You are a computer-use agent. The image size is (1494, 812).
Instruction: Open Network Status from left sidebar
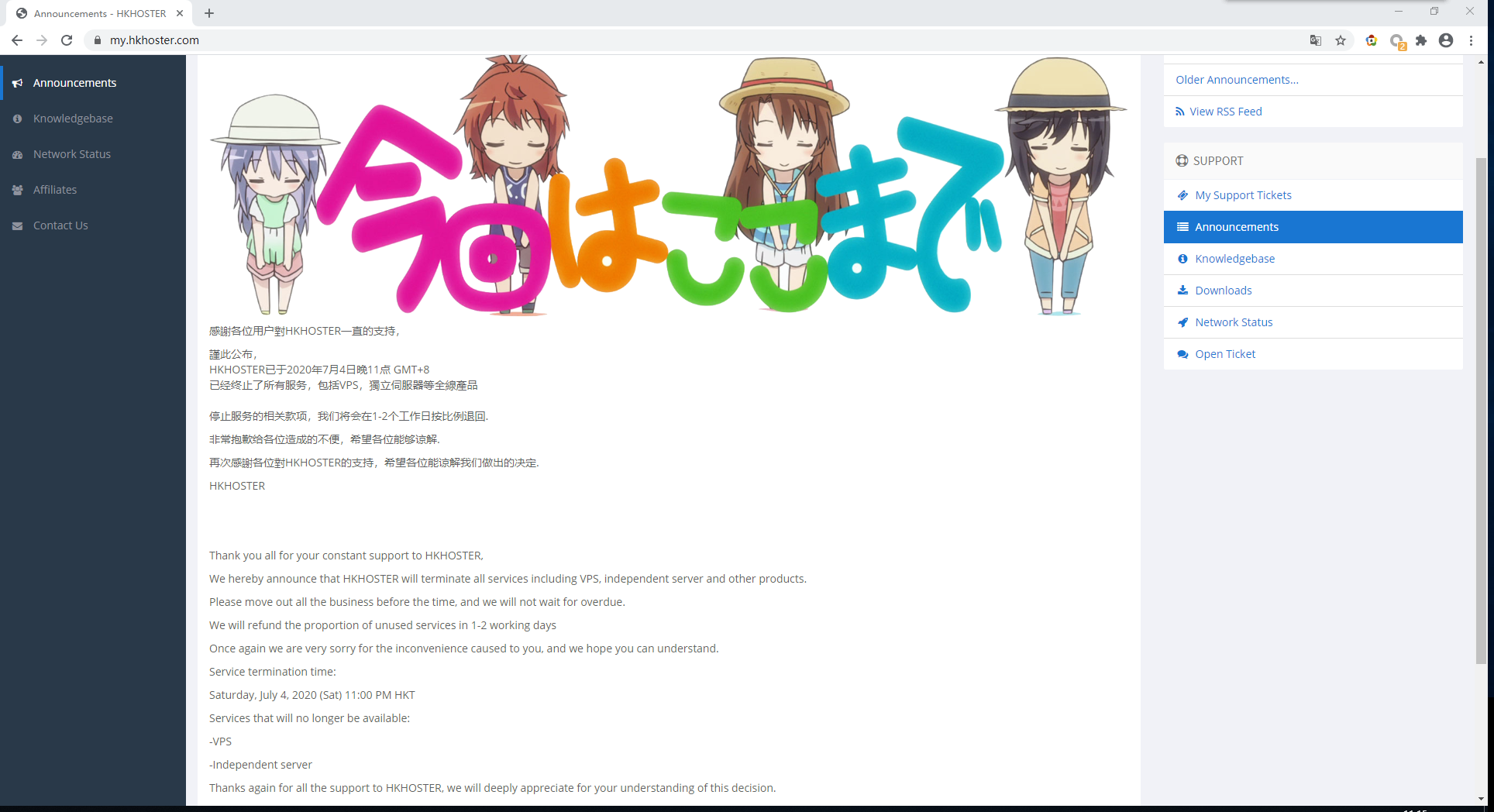93,154
